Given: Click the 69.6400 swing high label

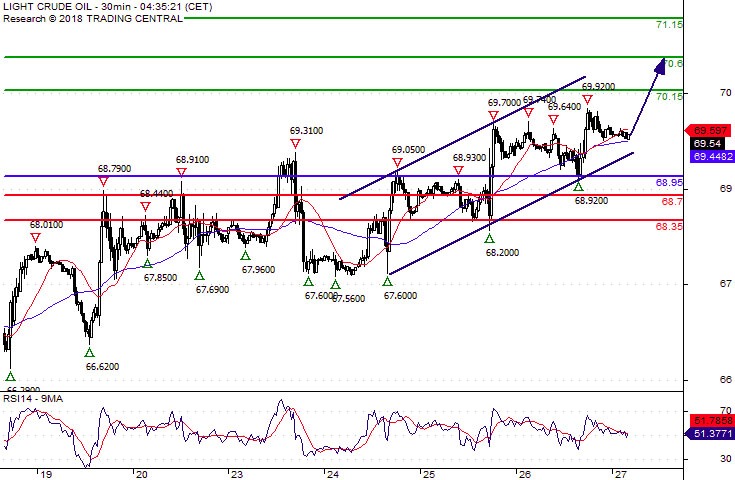Looking at the screenshot, I should pos(564,107).
